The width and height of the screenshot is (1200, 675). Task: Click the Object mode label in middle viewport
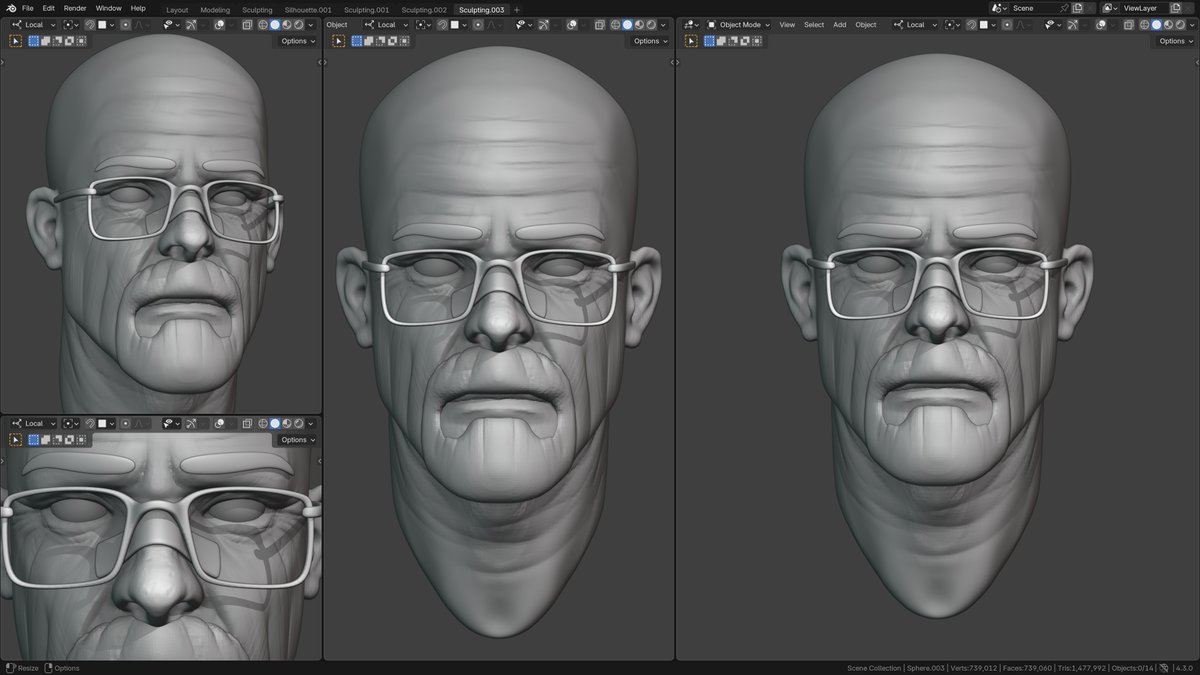click(337, 25)
